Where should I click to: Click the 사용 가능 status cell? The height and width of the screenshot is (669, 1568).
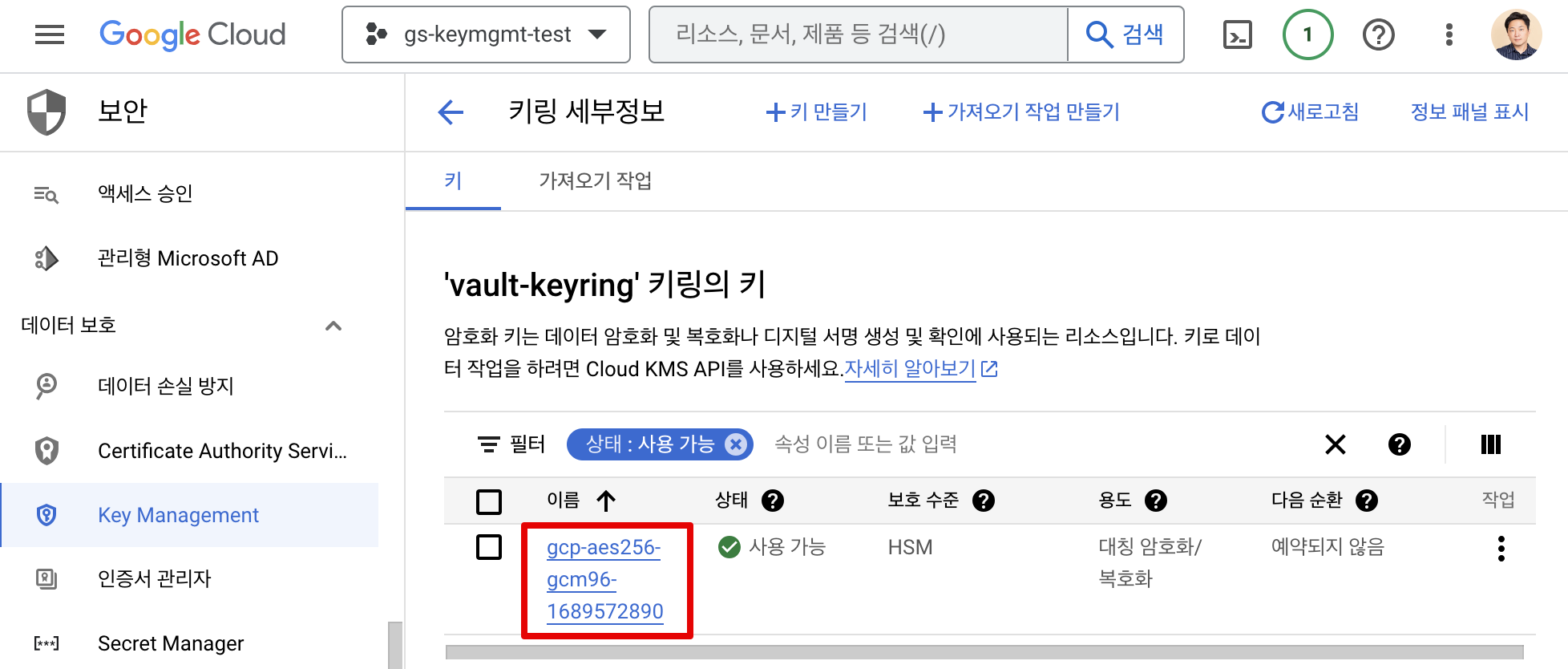coord(772,547)
